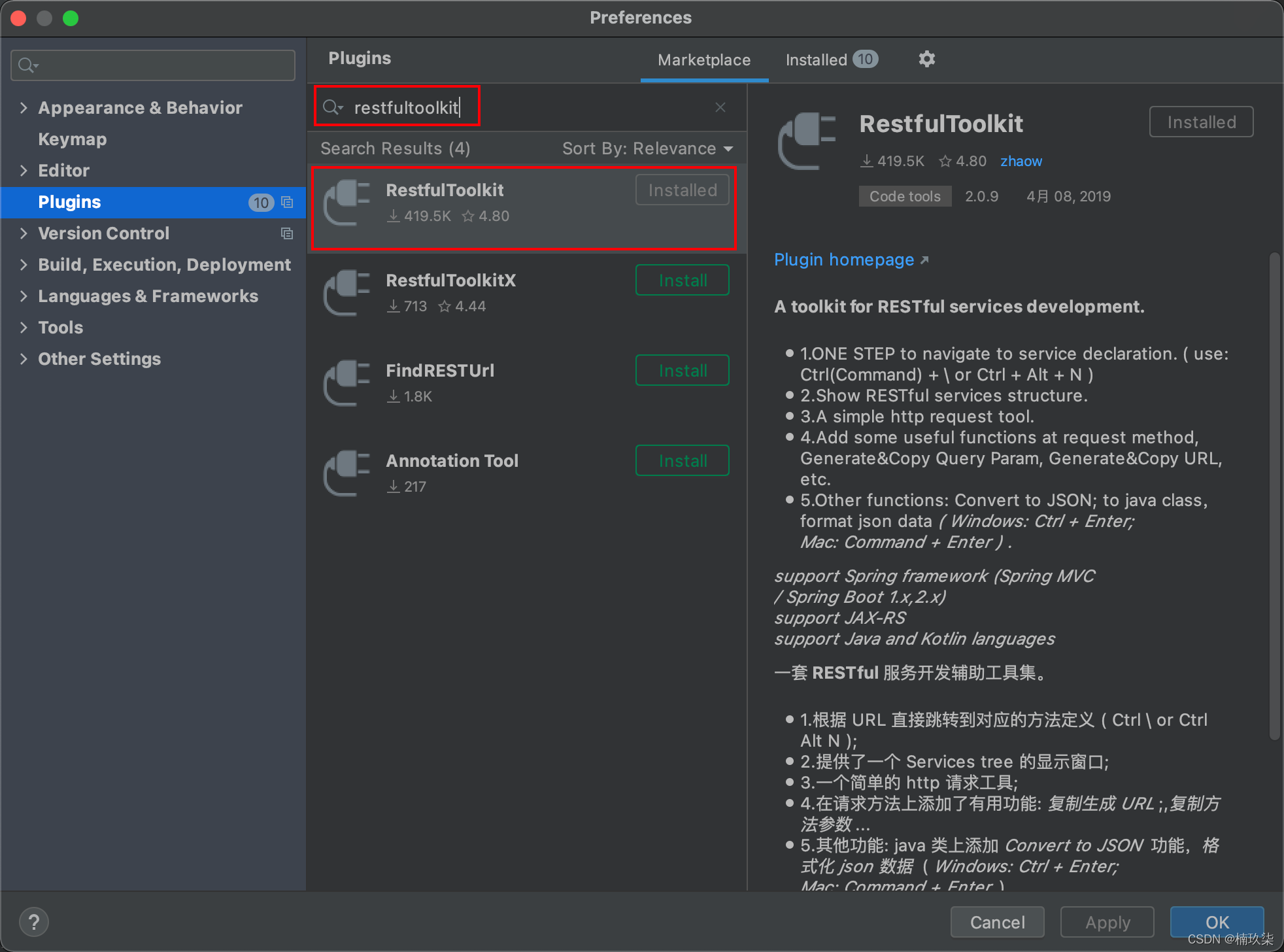Click the plugins settings gear icon
This screenshot has height=952, width=1284.
click(926, 59)
